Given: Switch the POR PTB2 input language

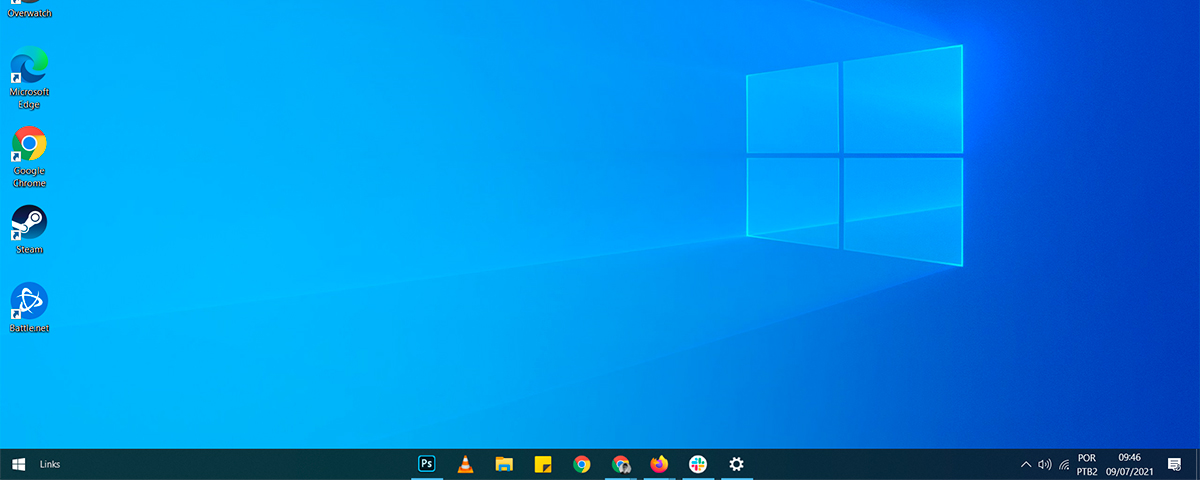Looking at the screenshot, I should [x=1087, y=464].
